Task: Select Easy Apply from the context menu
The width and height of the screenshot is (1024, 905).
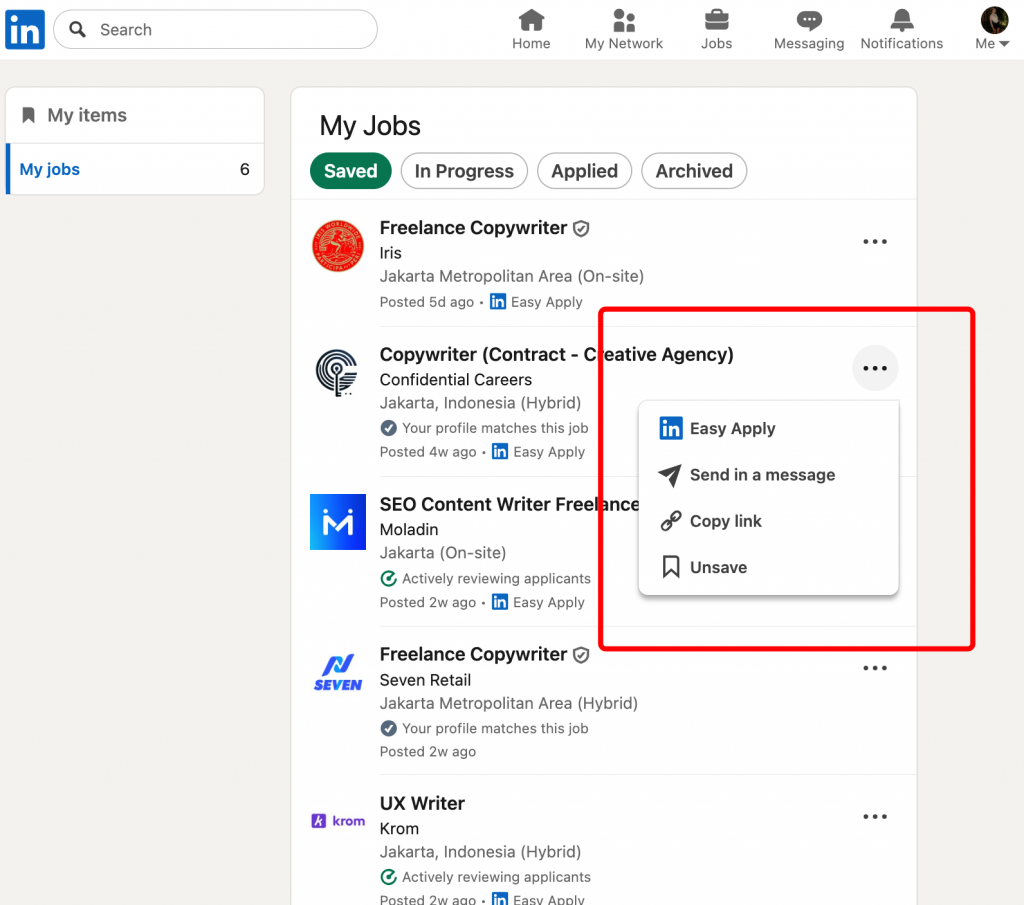Action: pos(732,429)
